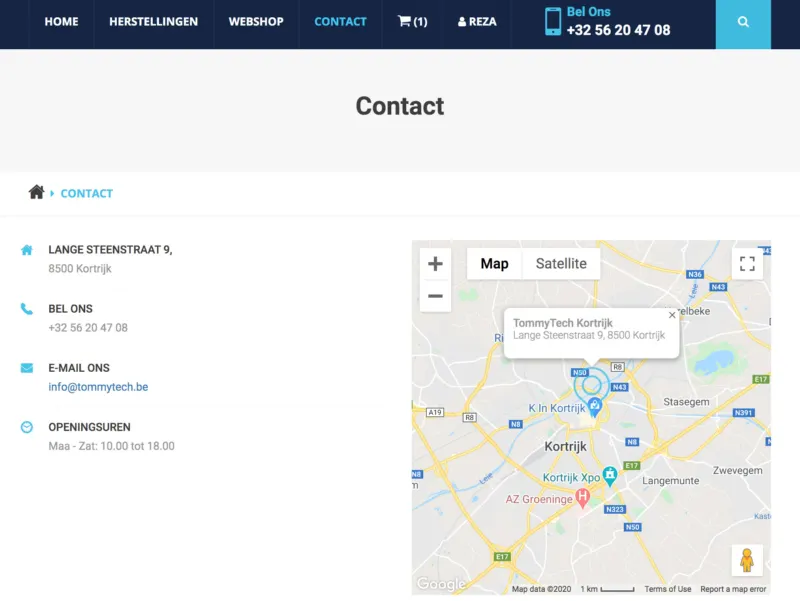This screenshot has width=800, height=601.
Task: Click the Stasegem label on the map
Action: click(x=686, y=402)
